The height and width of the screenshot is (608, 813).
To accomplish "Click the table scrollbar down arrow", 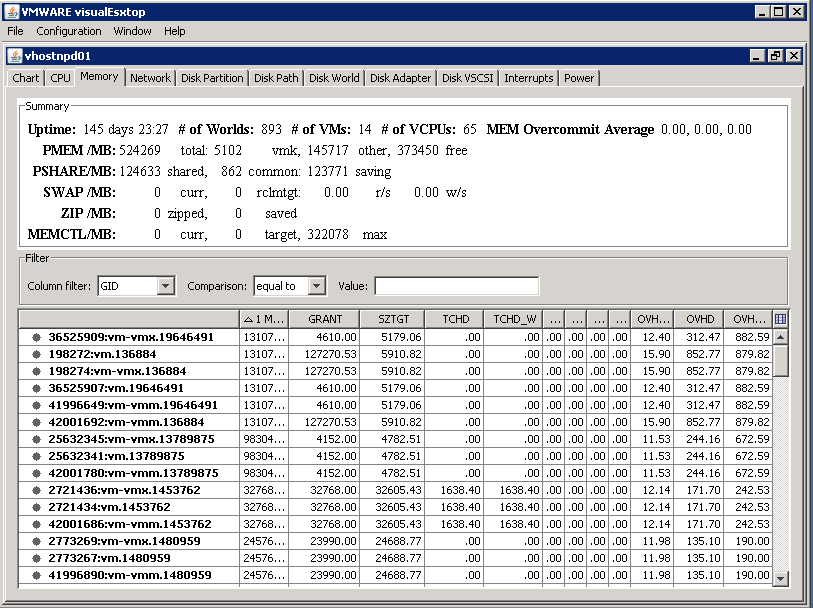I will pyautogui.click(x=780, y=578).
